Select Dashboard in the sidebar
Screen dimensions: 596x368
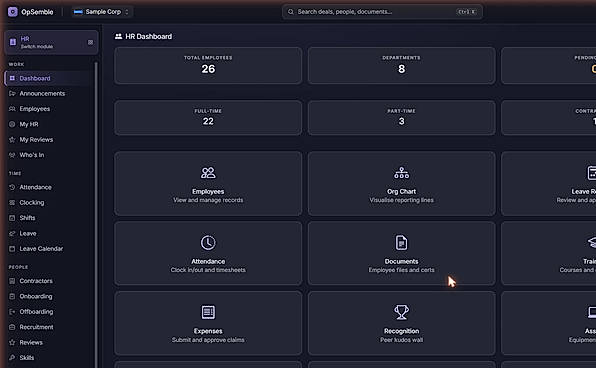[x=49, y=78]
